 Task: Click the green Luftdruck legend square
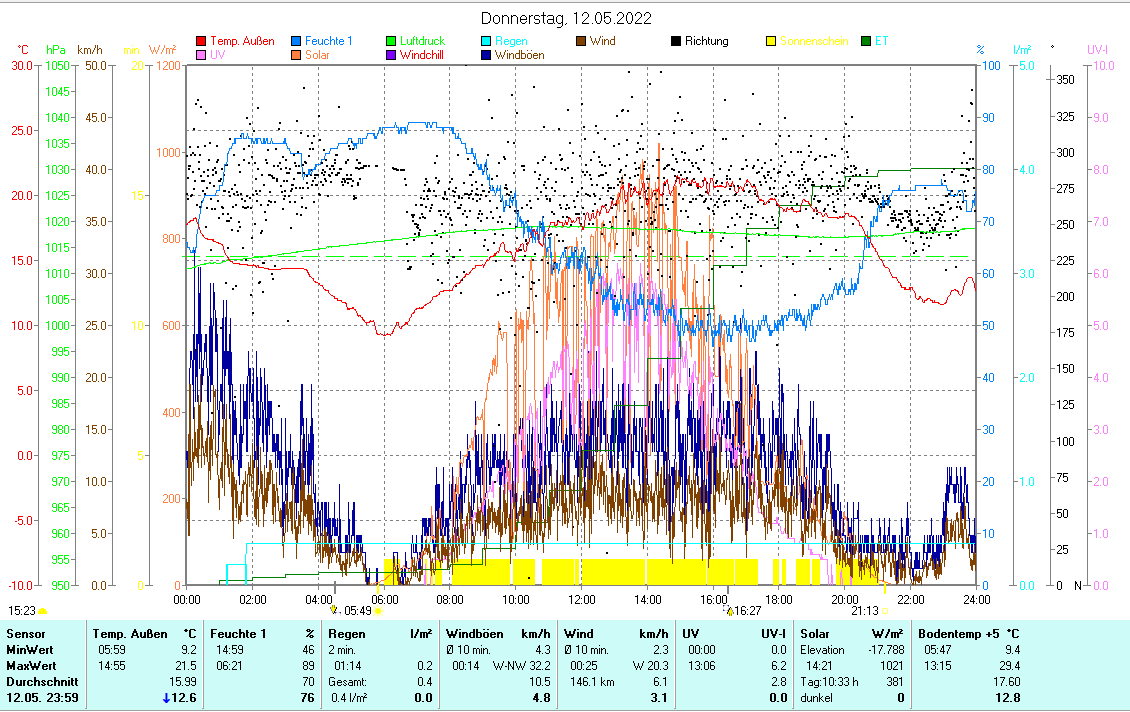pos(391,42)
